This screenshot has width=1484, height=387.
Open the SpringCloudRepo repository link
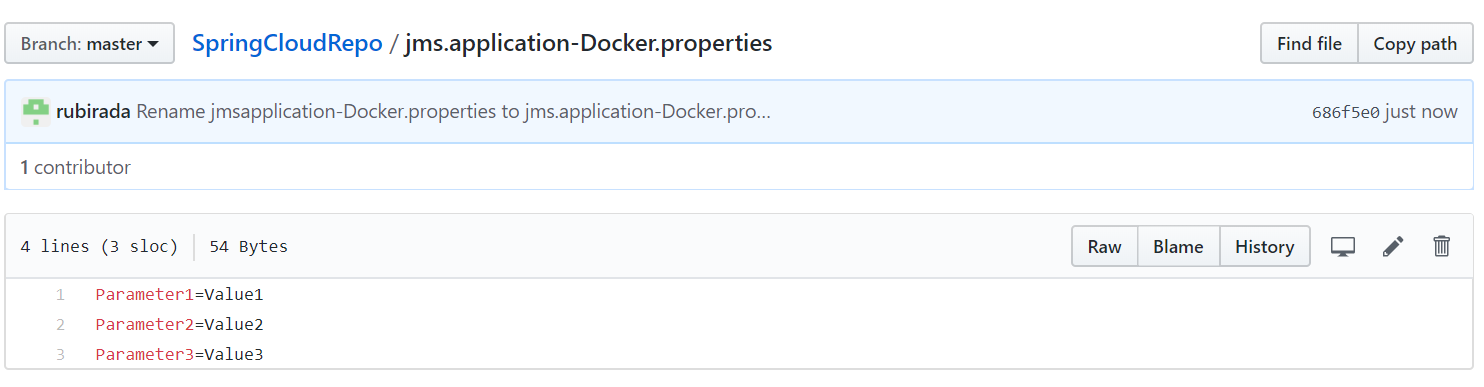[x=287, y=44]
